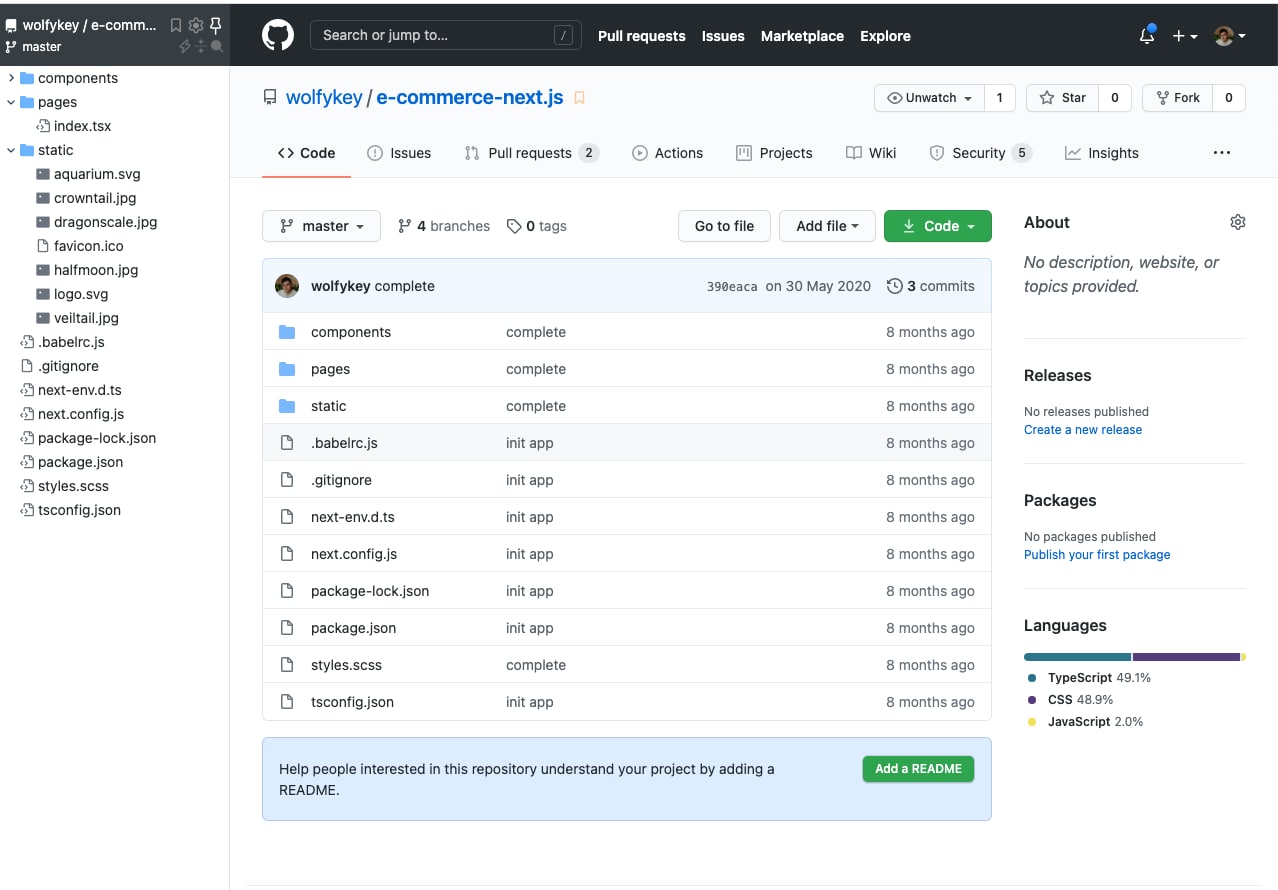The width and height of the screenshot is (1278, 890).
Task: Click the wolfykey avatar in commit bar
Action: (287, 286)
